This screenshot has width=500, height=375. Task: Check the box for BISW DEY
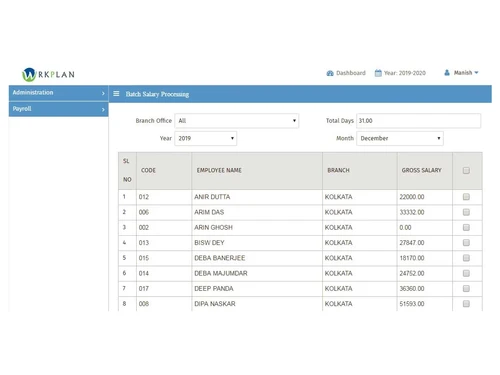coord(466,243)
